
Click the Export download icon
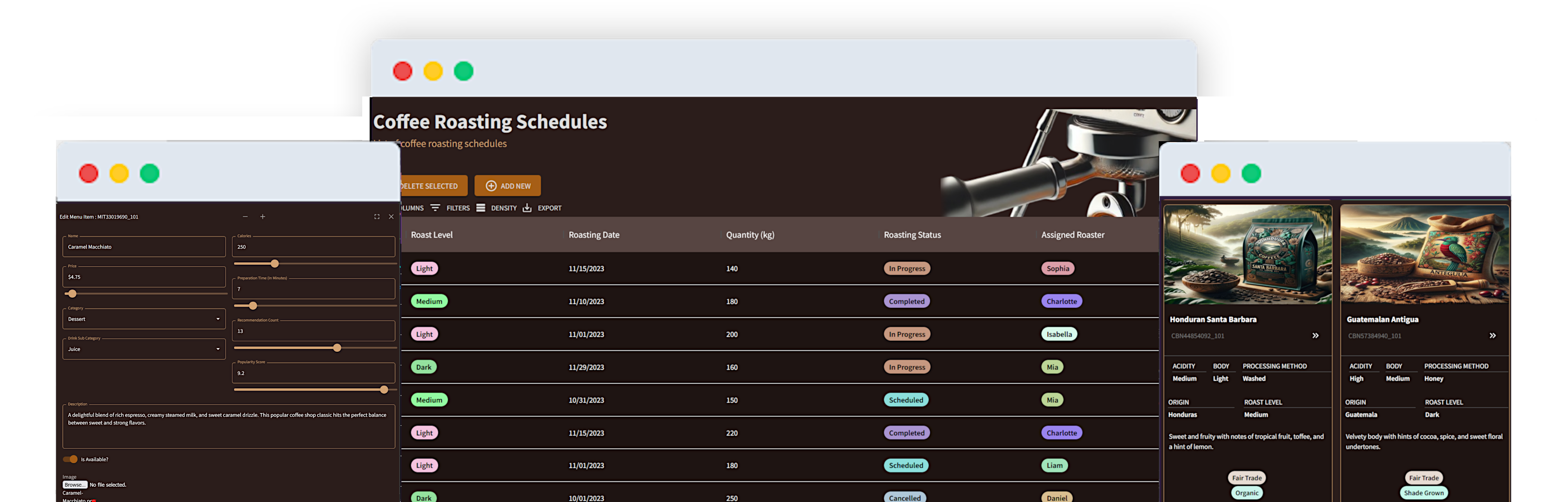tap(527, 208)
